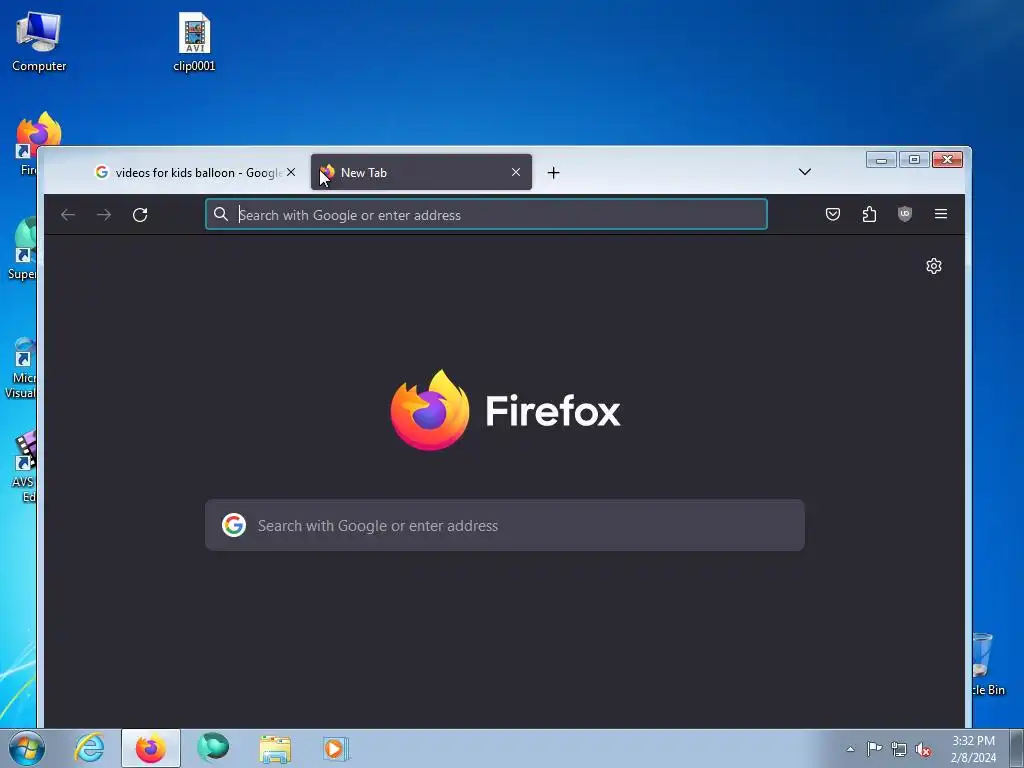Screen dimensions: 1024x768
Task: Open the Windows Start menu
Action: coord(27,748)
